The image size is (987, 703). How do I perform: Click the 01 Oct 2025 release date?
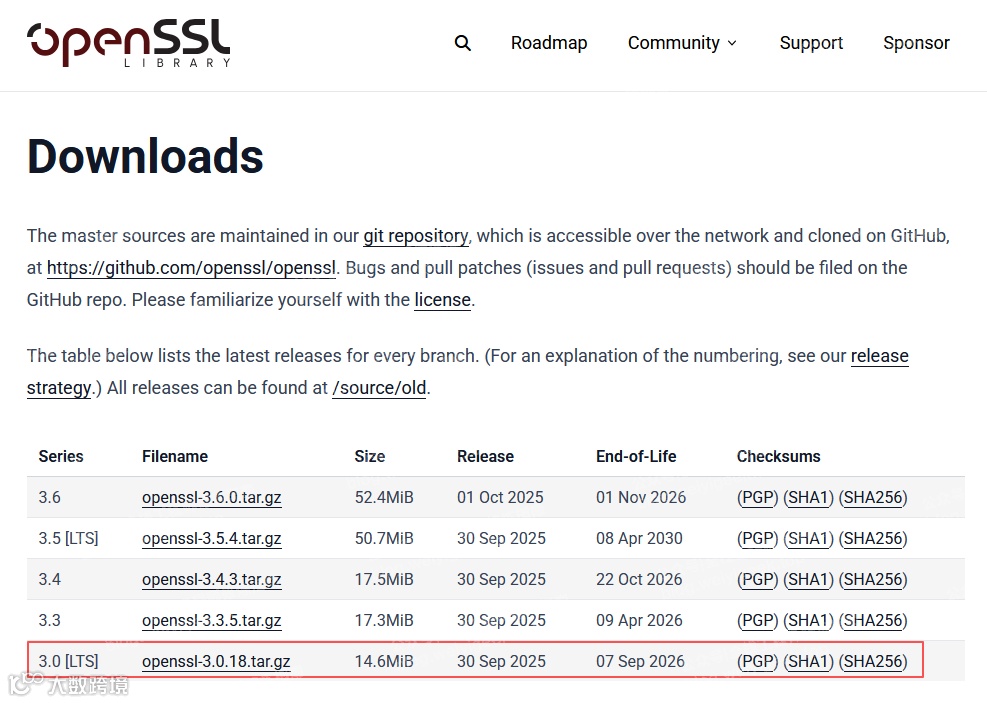tap(500, 497)
